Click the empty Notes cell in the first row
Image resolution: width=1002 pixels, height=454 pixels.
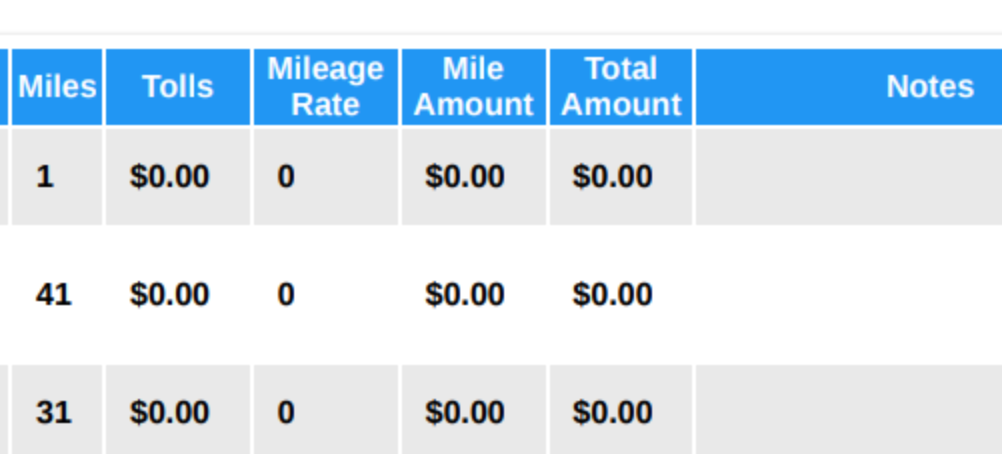[849, 176]
